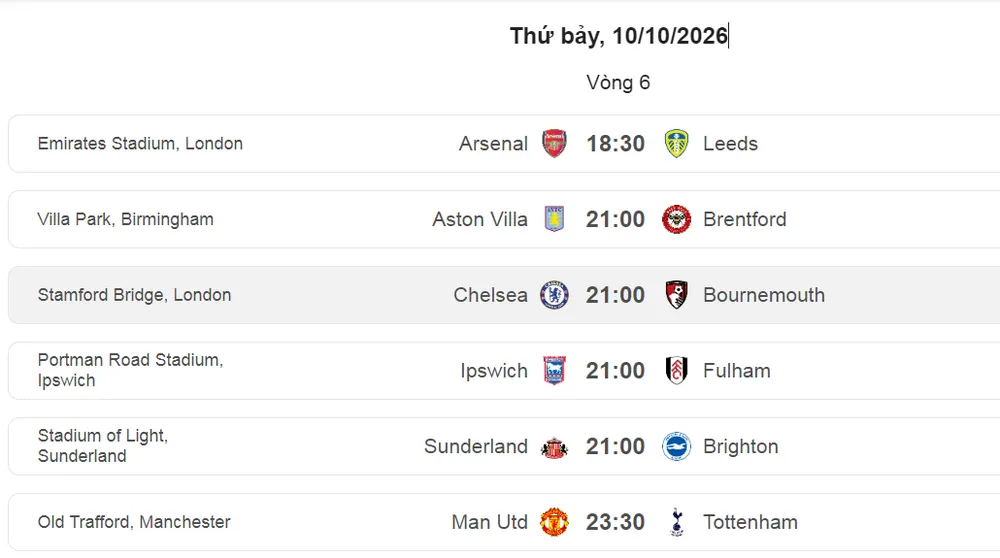Select the Ipswich badge icon
Image resolution: width=1000 pixels, height=558 pixels.
click(x=554, y=371)
